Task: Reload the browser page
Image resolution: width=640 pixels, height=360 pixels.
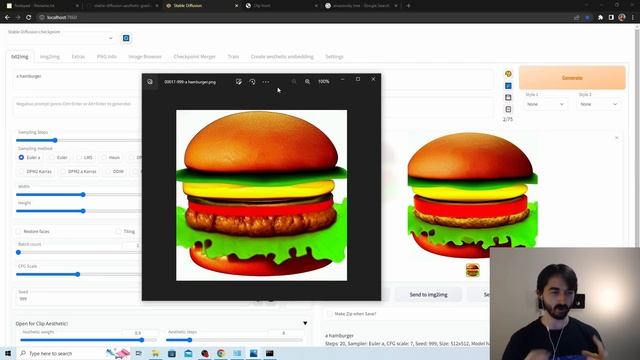Action: 29,18
